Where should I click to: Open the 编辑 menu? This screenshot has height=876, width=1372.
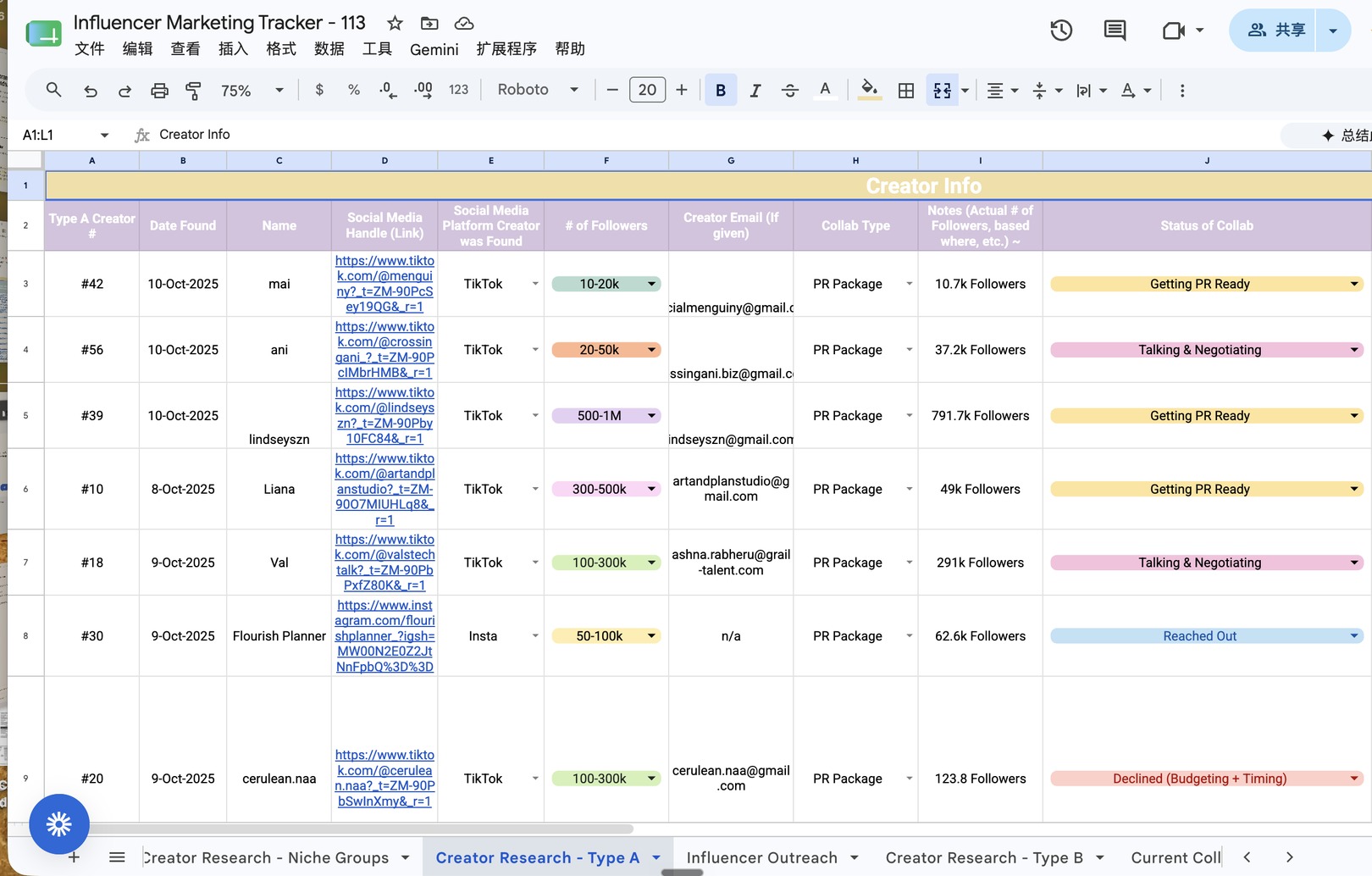[x=137, y=49]
